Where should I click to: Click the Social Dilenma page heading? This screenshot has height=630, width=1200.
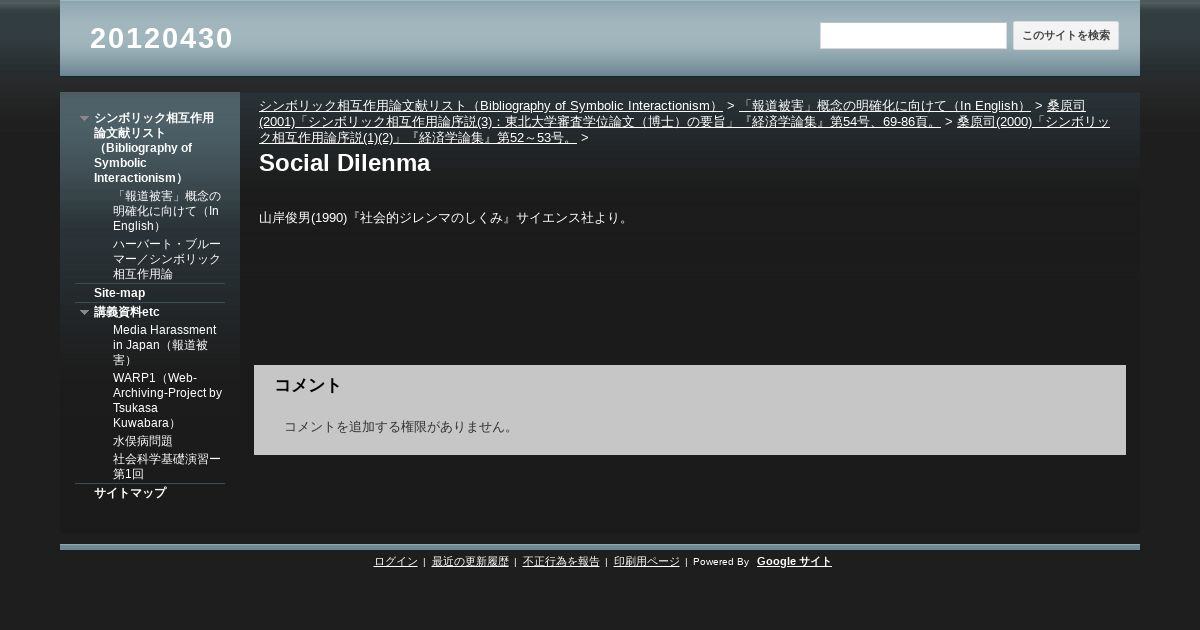pos(345,163)
